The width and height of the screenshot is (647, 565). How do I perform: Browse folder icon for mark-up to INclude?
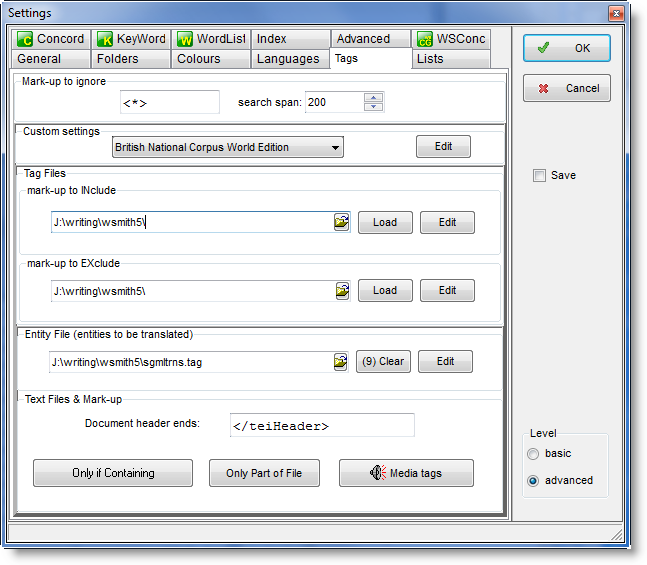coord(341,222)
